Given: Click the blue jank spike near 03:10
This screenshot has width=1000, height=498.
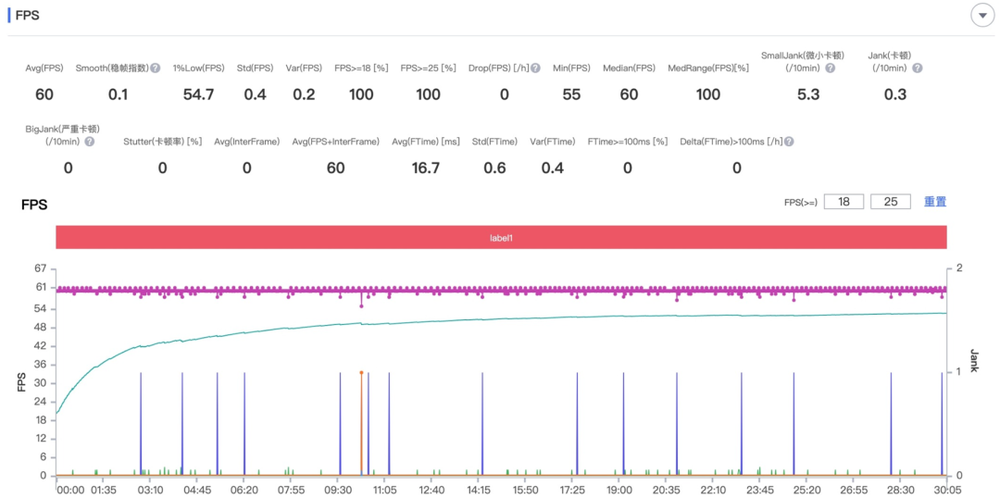Looking at the screenshot, I should (141, 420).
